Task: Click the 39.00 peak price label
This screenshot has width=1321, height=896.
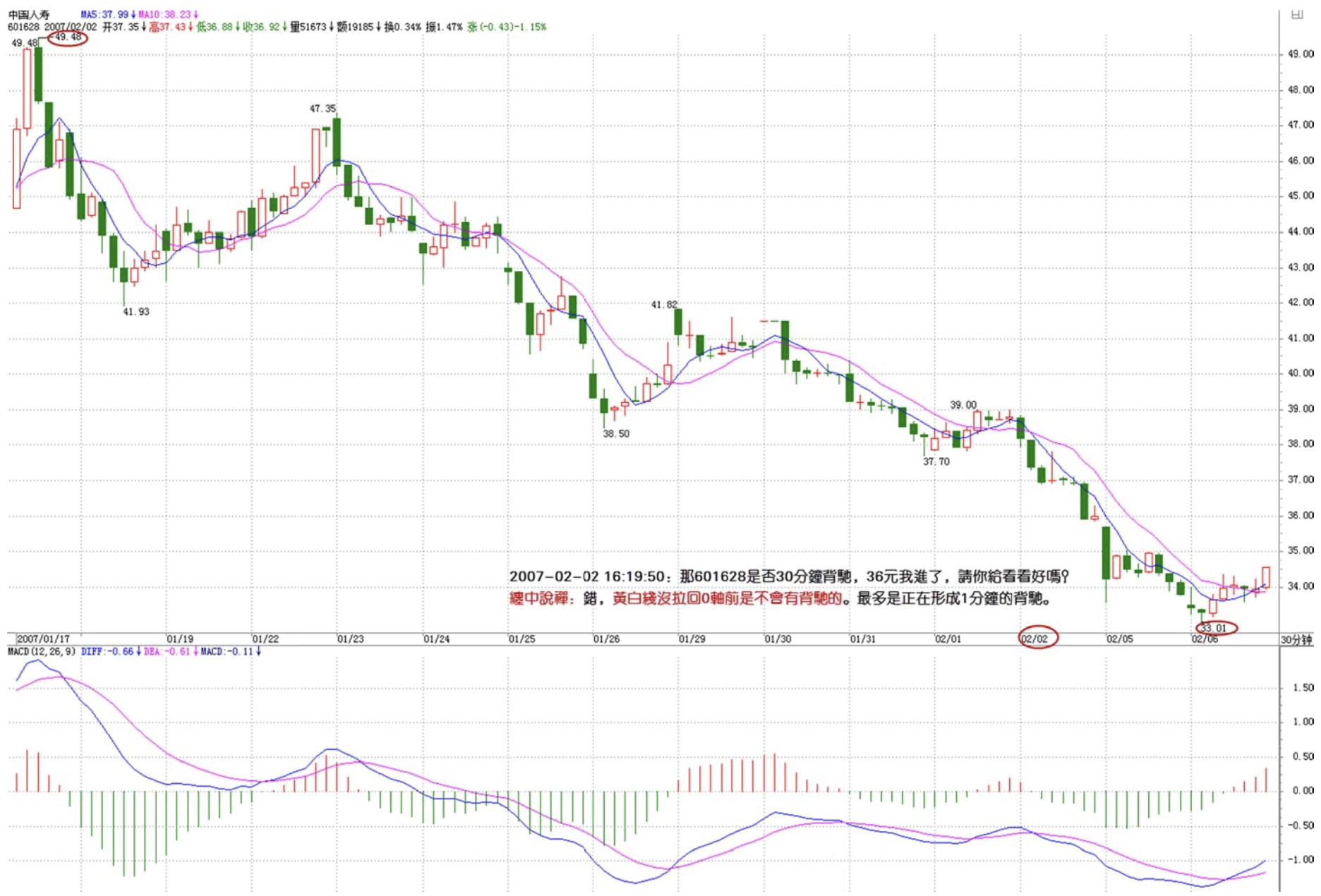Action: tap(963, 405)
